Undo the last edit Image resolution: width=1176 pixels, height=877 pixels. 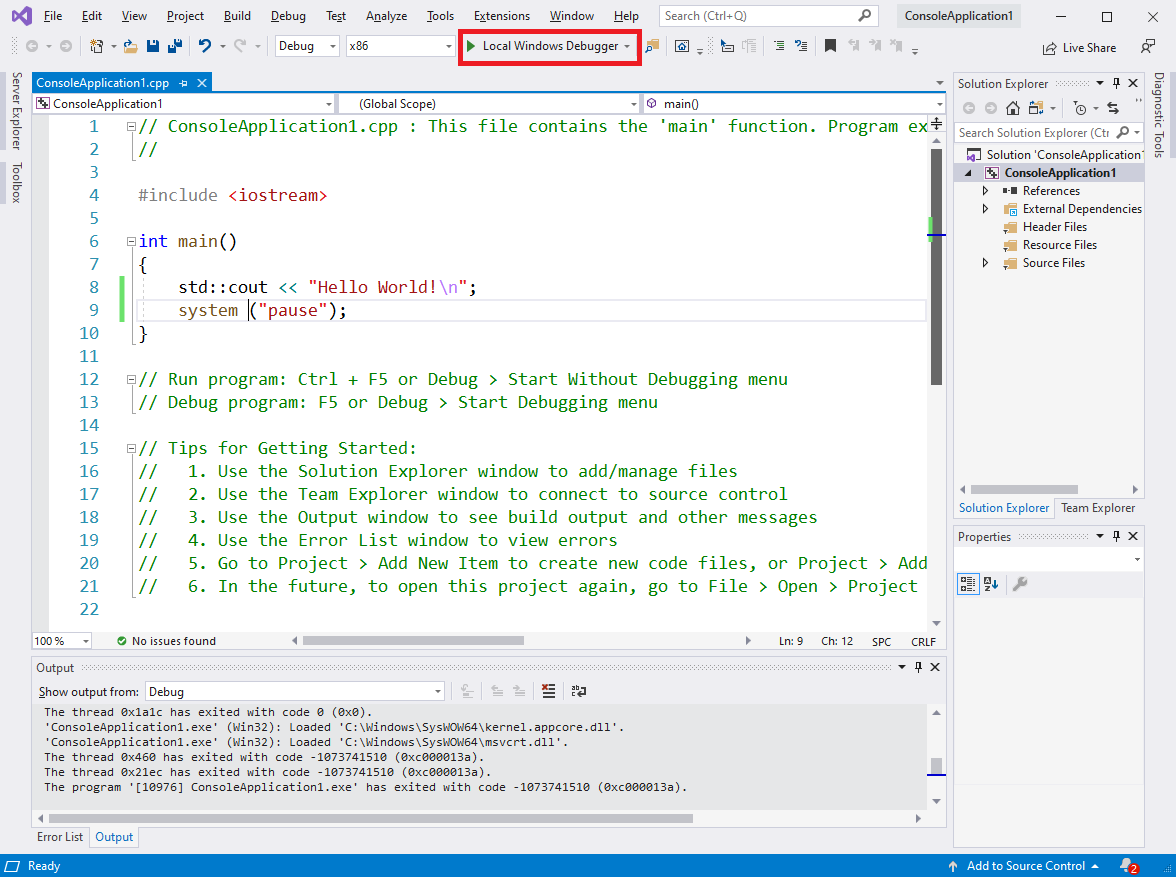(204, 47)
